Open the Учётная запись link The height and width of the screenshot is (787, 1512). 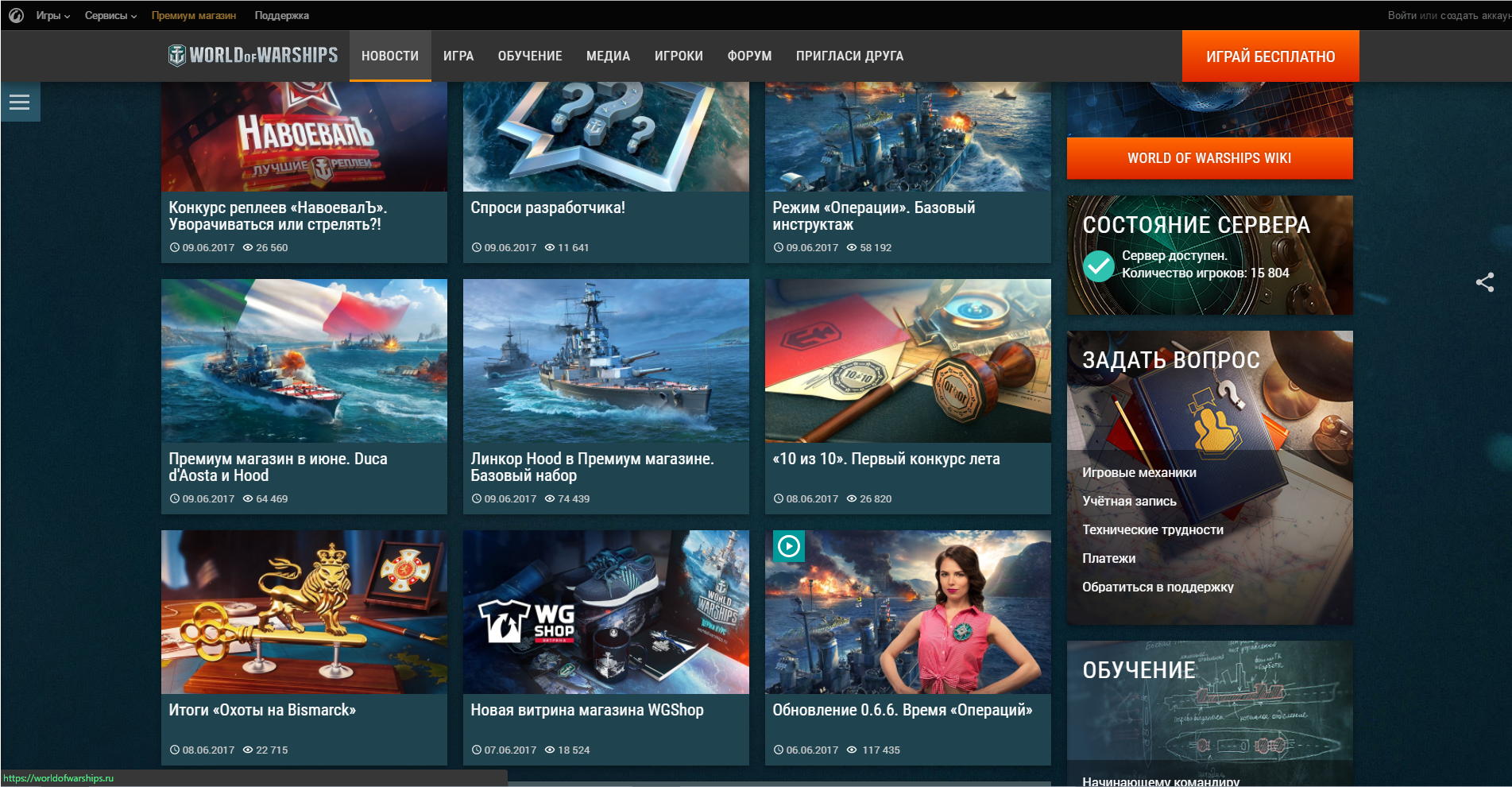pyautogui.click(x=1129, y=501)
